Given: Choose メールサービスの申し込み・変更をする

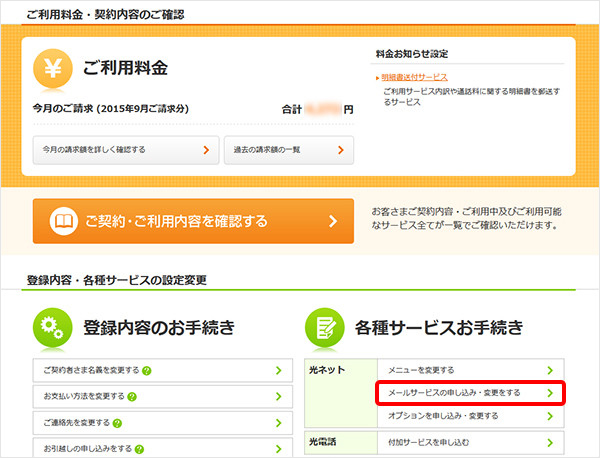Looking at the screenshot, I should [471, 393].
